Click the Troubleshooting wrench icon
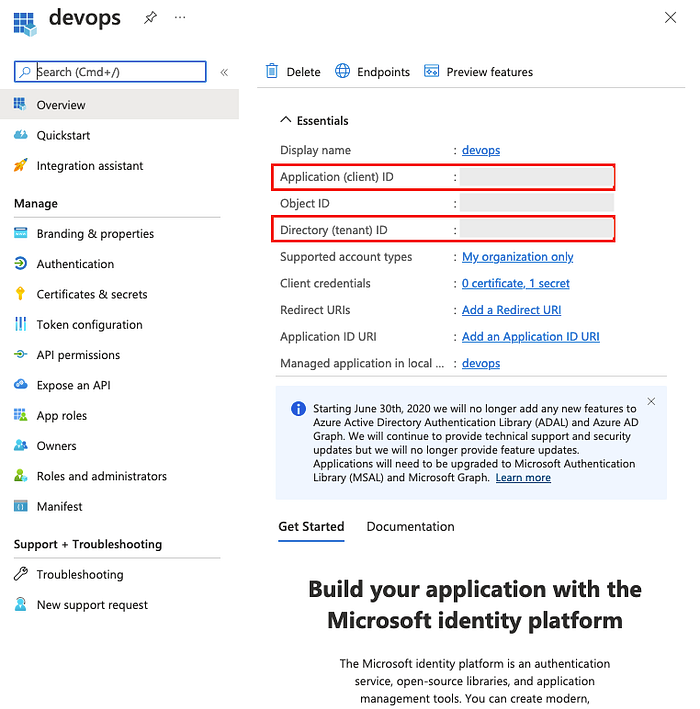The width and height of the screenshot is (700, 709). (20, 574)
